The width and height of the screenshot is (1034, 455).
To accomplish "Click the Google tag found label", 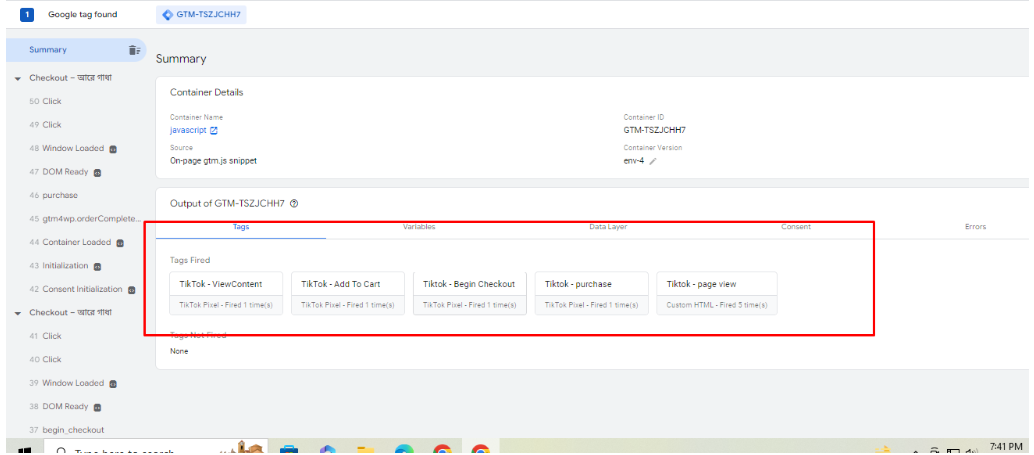I will (82, 15).
